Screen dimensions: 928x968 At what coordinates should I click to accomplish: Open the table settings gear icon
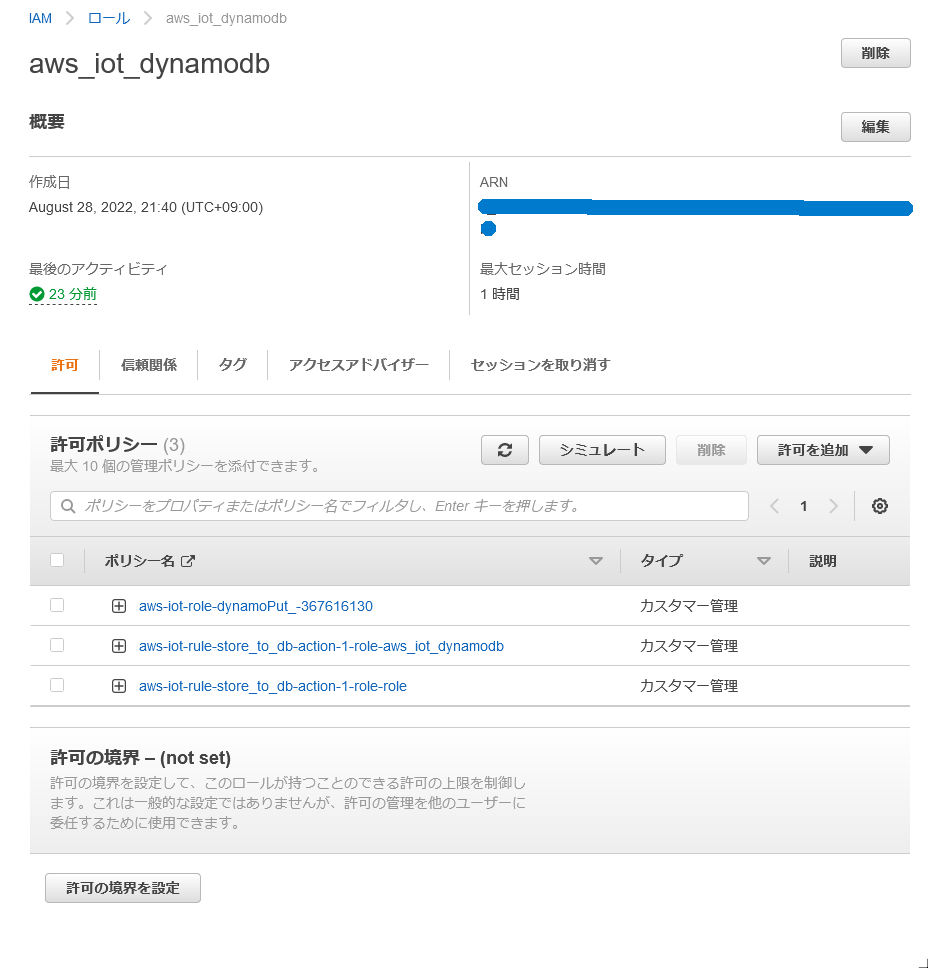[x=880, y=506]
